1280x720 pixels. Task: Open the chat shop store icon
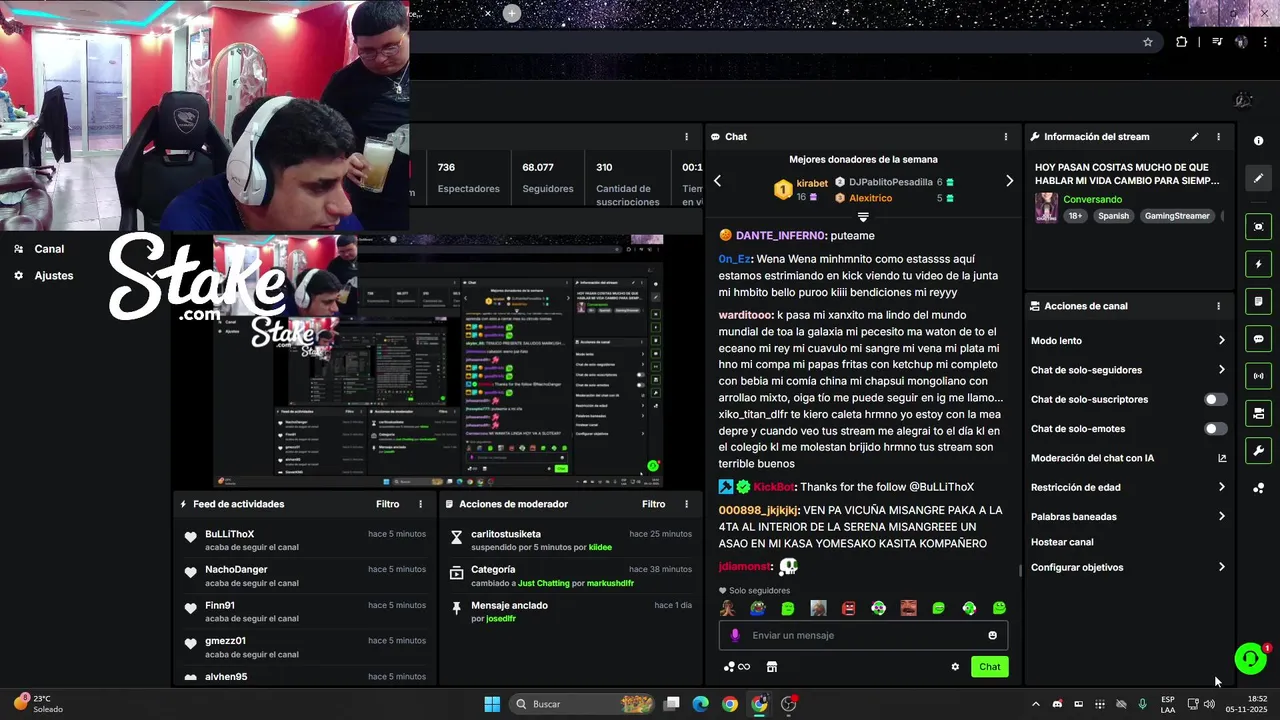(771, 667)
